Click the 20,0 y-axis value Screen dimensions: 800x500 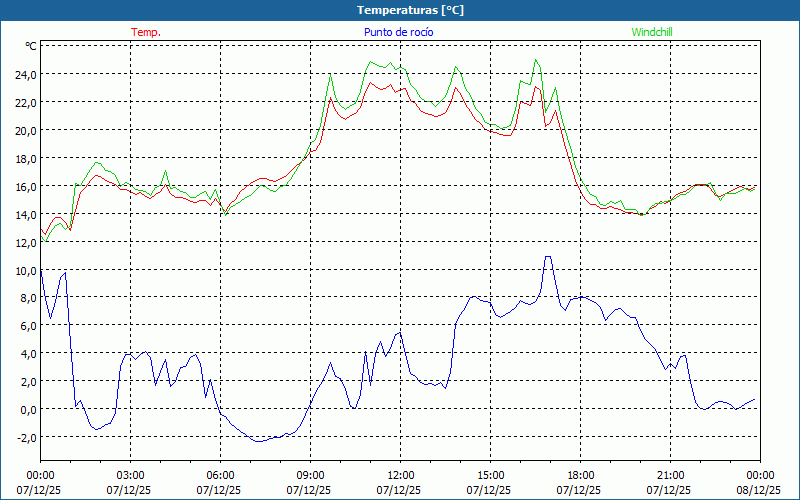click(24, 130)
